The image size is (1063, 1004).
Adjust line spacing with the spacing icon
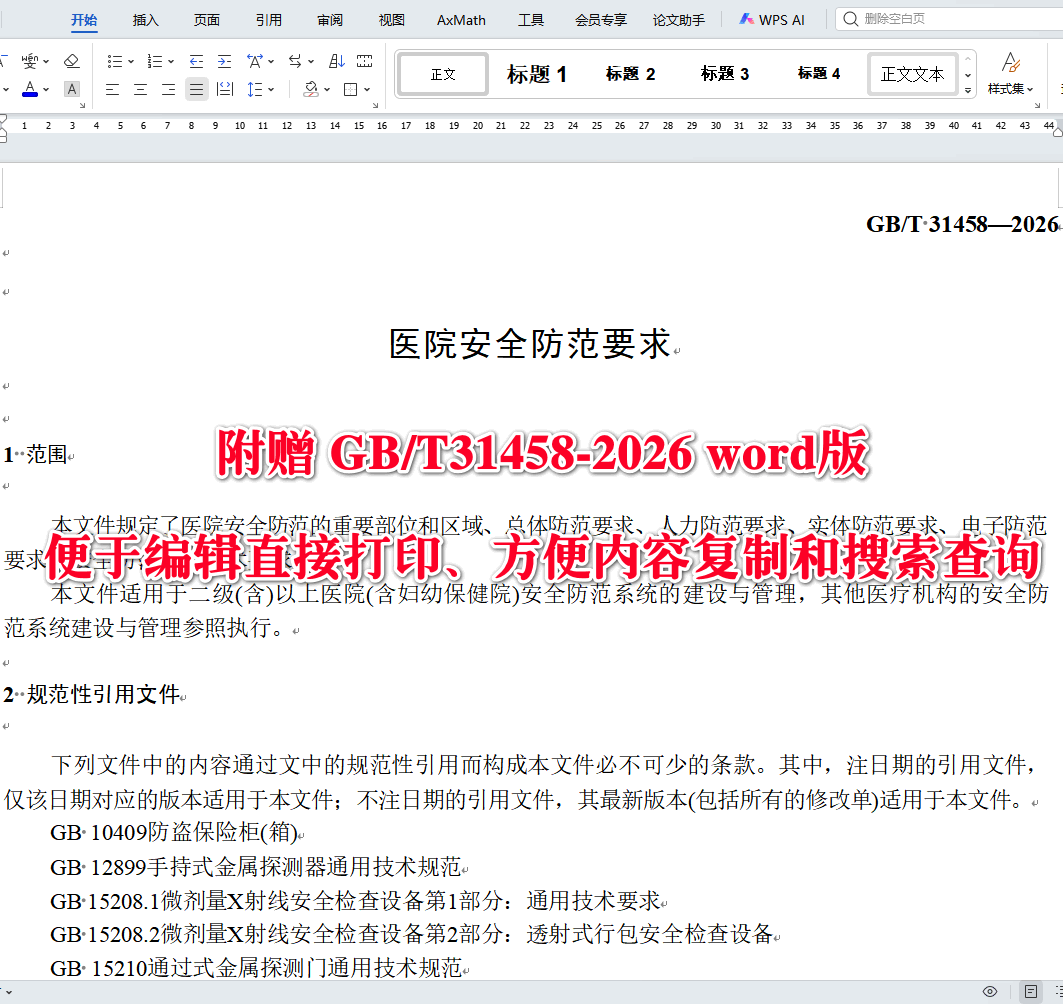click(x=256, y=89)
